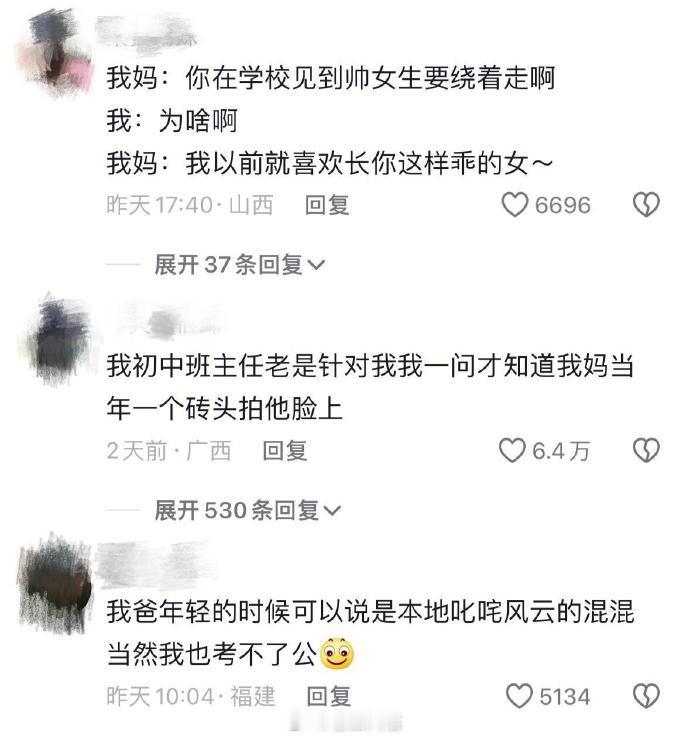The width and height of the screenshot is (690, 739).
Task: Tap broken heart on 福建 comment
Action: (x=646, y=696)
